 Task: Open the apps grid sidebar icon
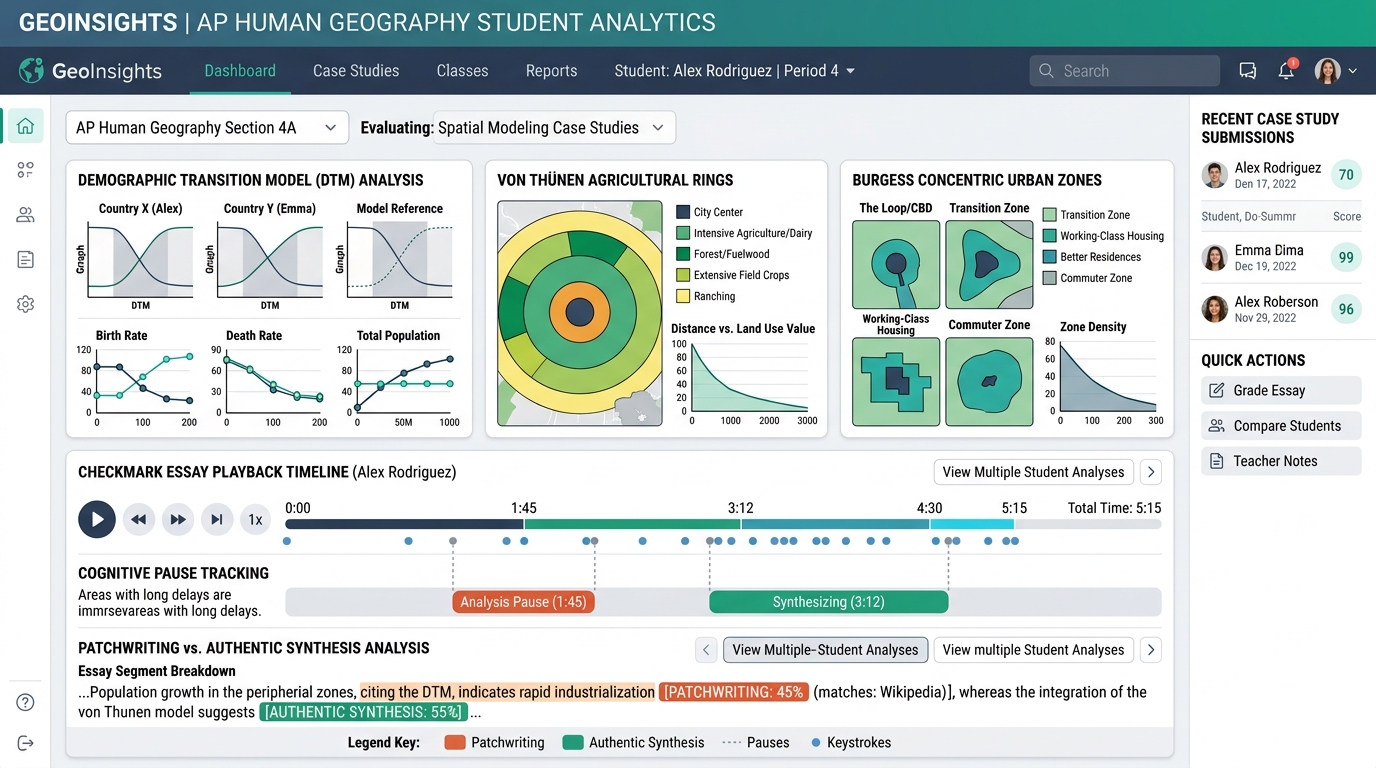[26, 170]
